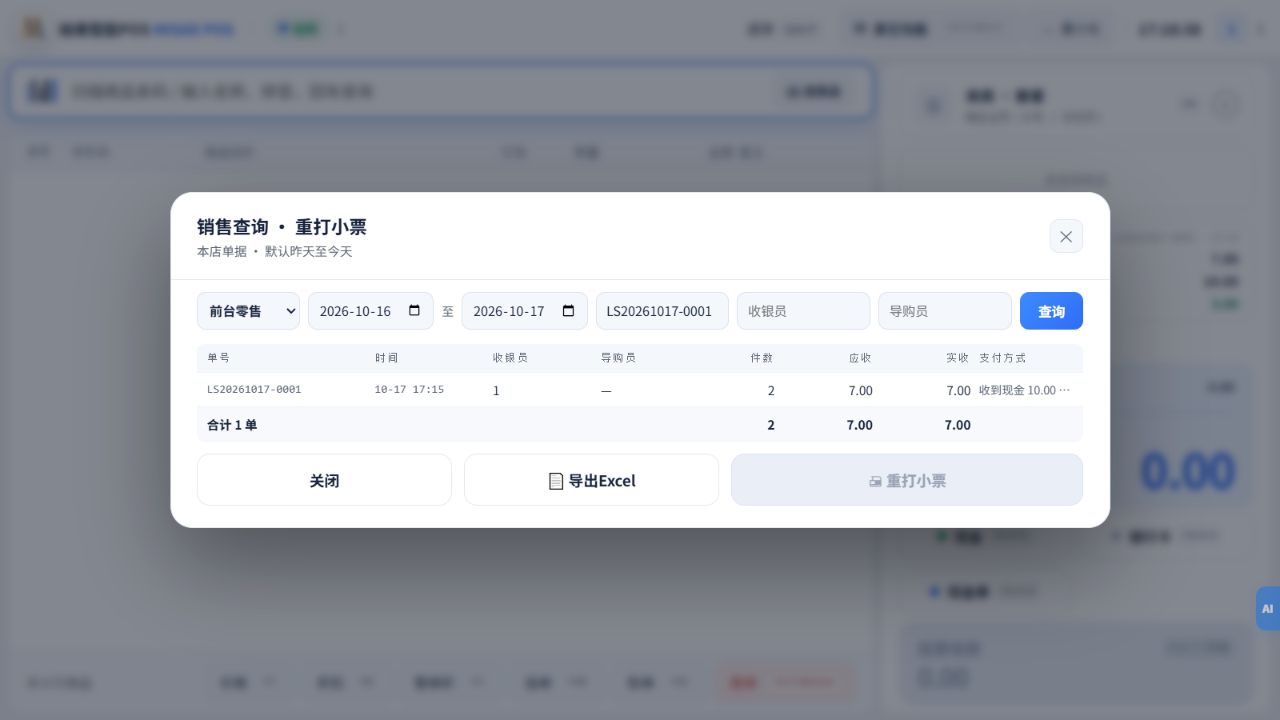The height and width of the screenshot is (720, 1280).
Task: Click the 重打小票 reprint button
Action: 907,480
